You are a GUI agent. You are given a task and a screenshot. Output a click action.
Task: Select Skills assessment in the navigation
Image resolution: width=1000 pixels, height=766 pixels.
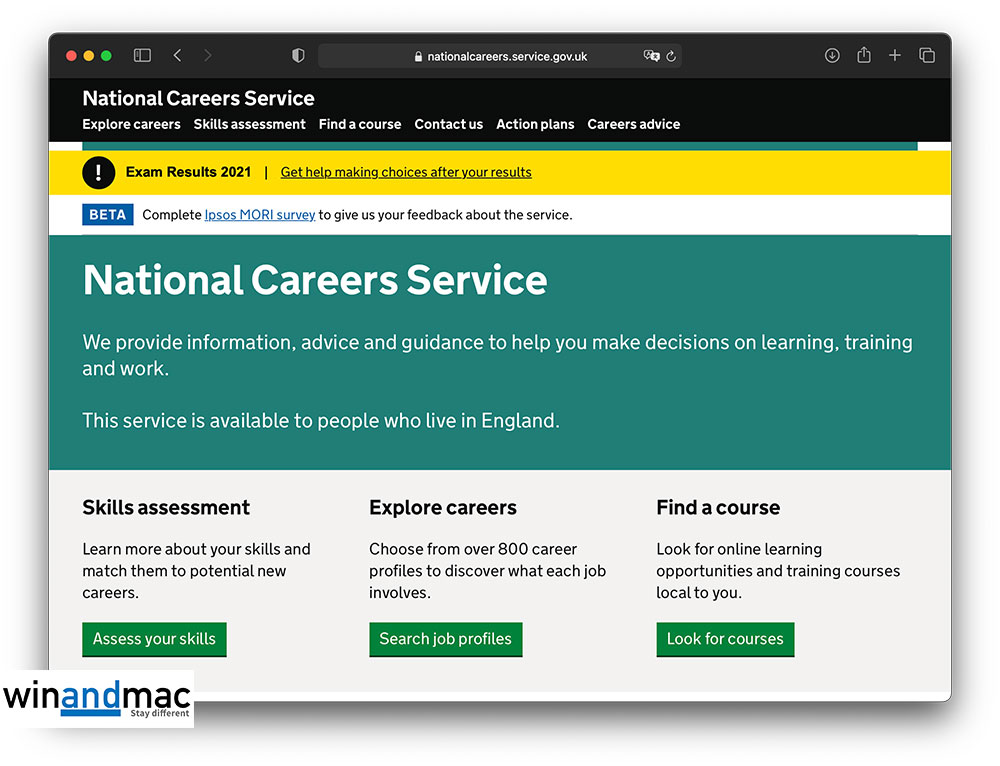(x=249, y=125)
